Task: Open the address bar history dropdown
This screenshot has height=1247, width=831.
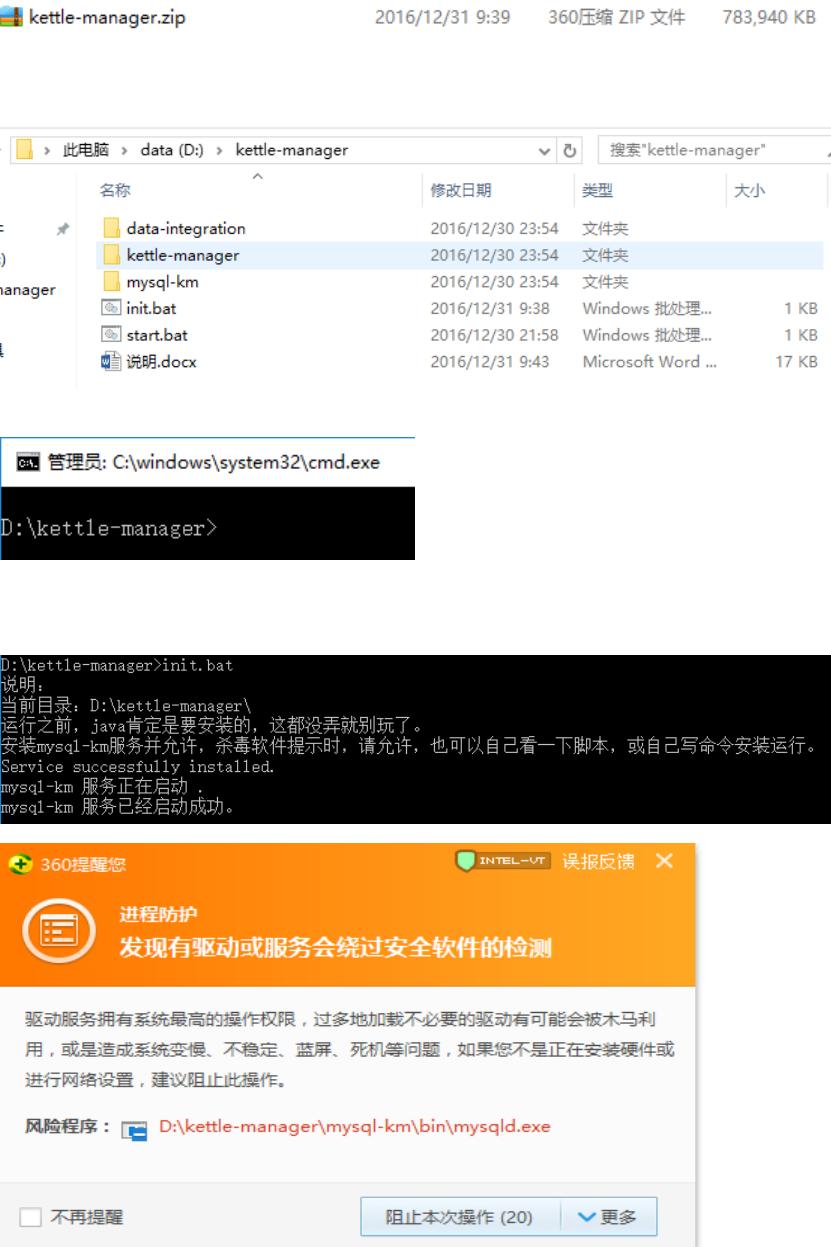Action: 544,151
